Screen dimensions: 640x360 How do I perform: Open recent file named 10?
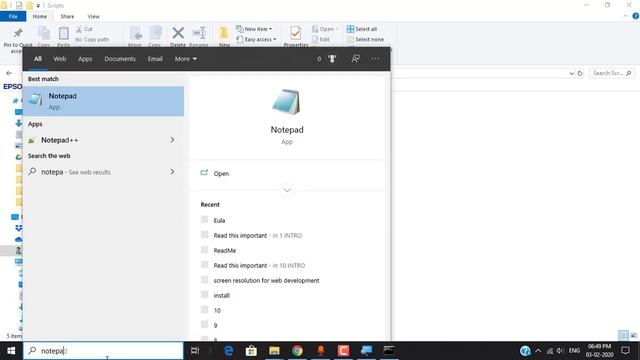click(217, 311)
